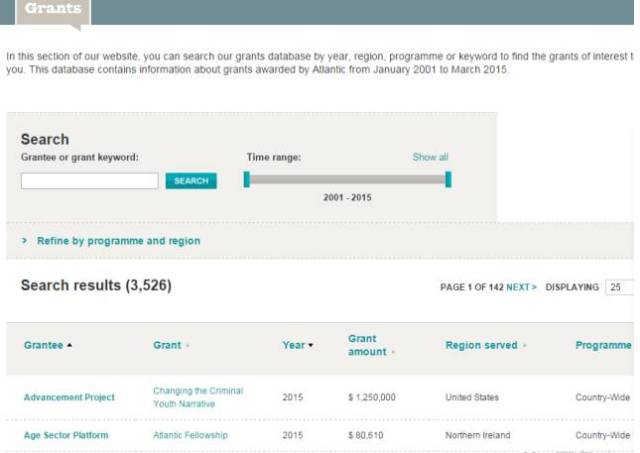The width and height of the screenshot is (640, 453).
Task: Click Country-Wide in Age Sector Platform row
Action: [602, 435]
